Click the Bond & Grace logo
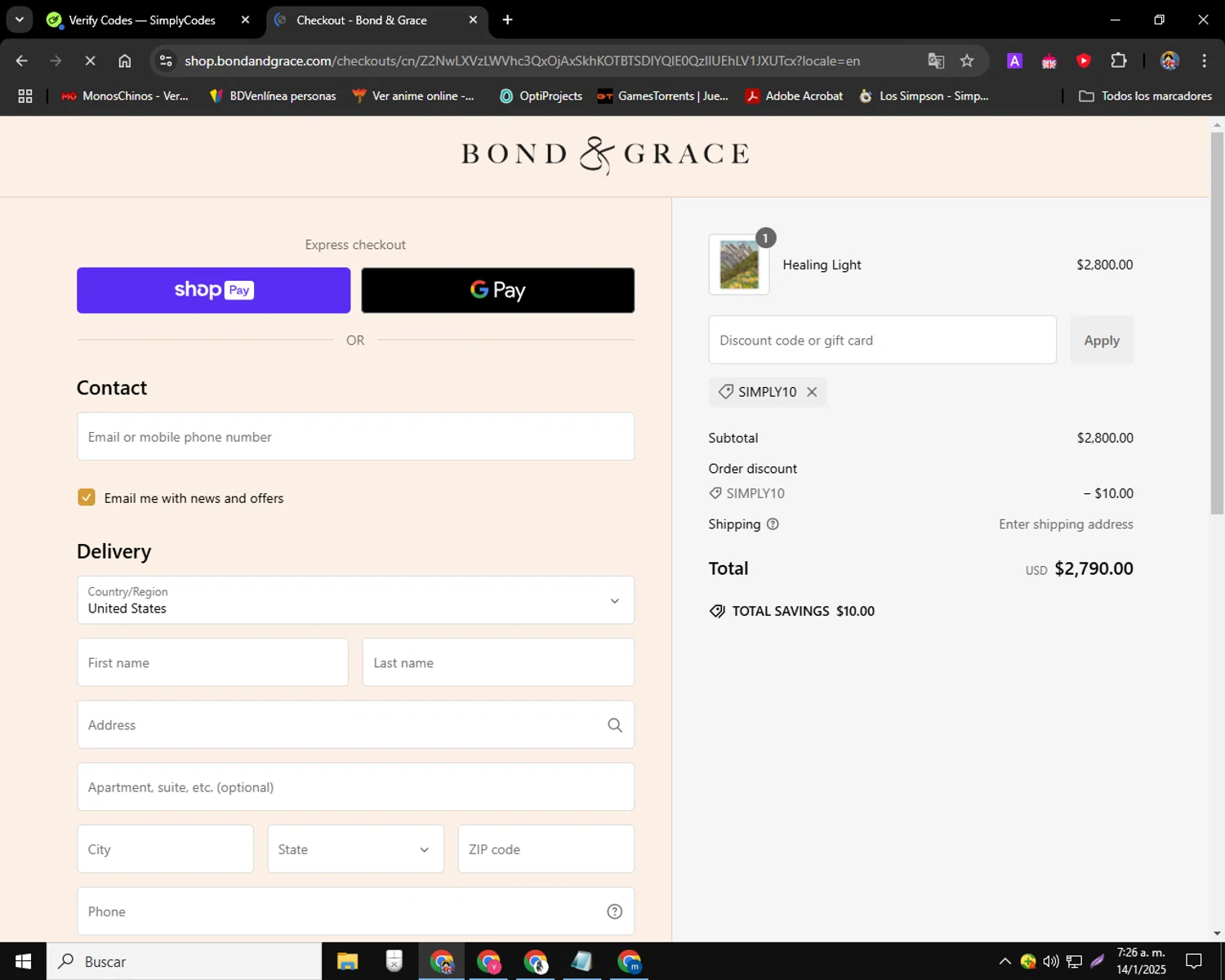The image size is (1225, 980). pyautogui.click(x=605, y=155)
